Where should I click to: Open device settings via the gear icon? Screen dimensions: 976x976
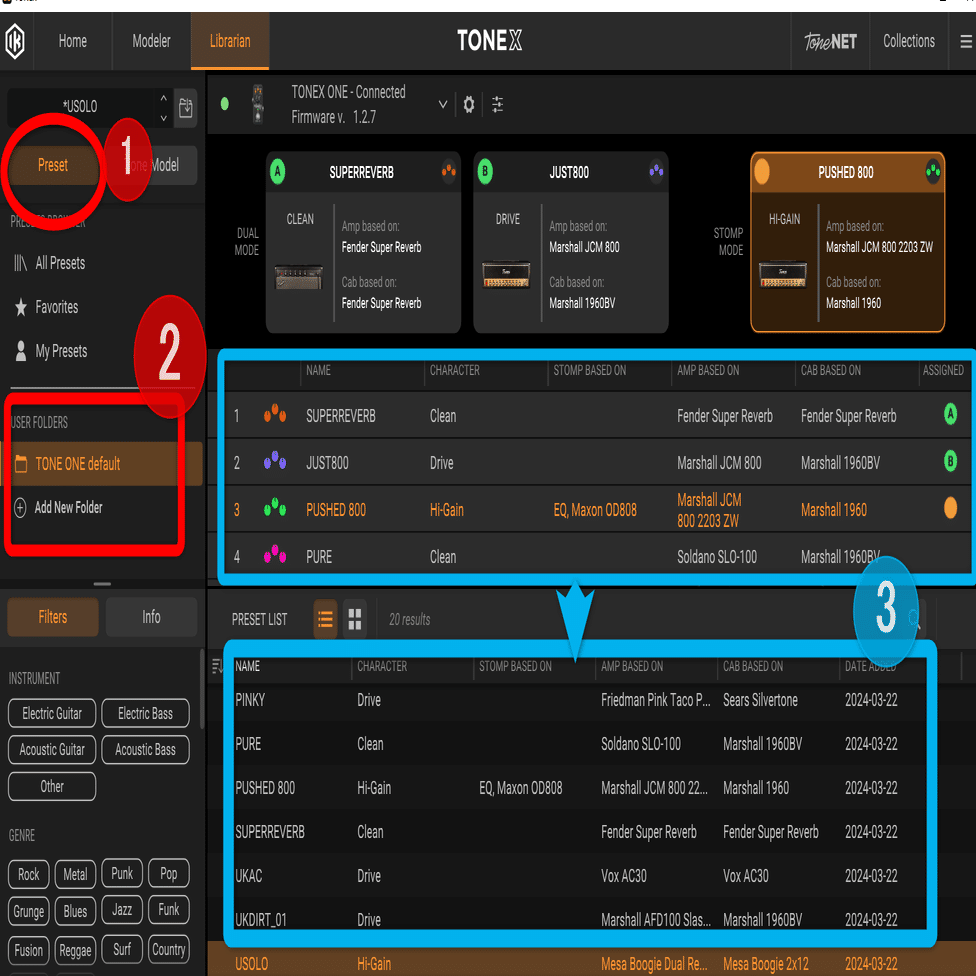coord(468,104)
